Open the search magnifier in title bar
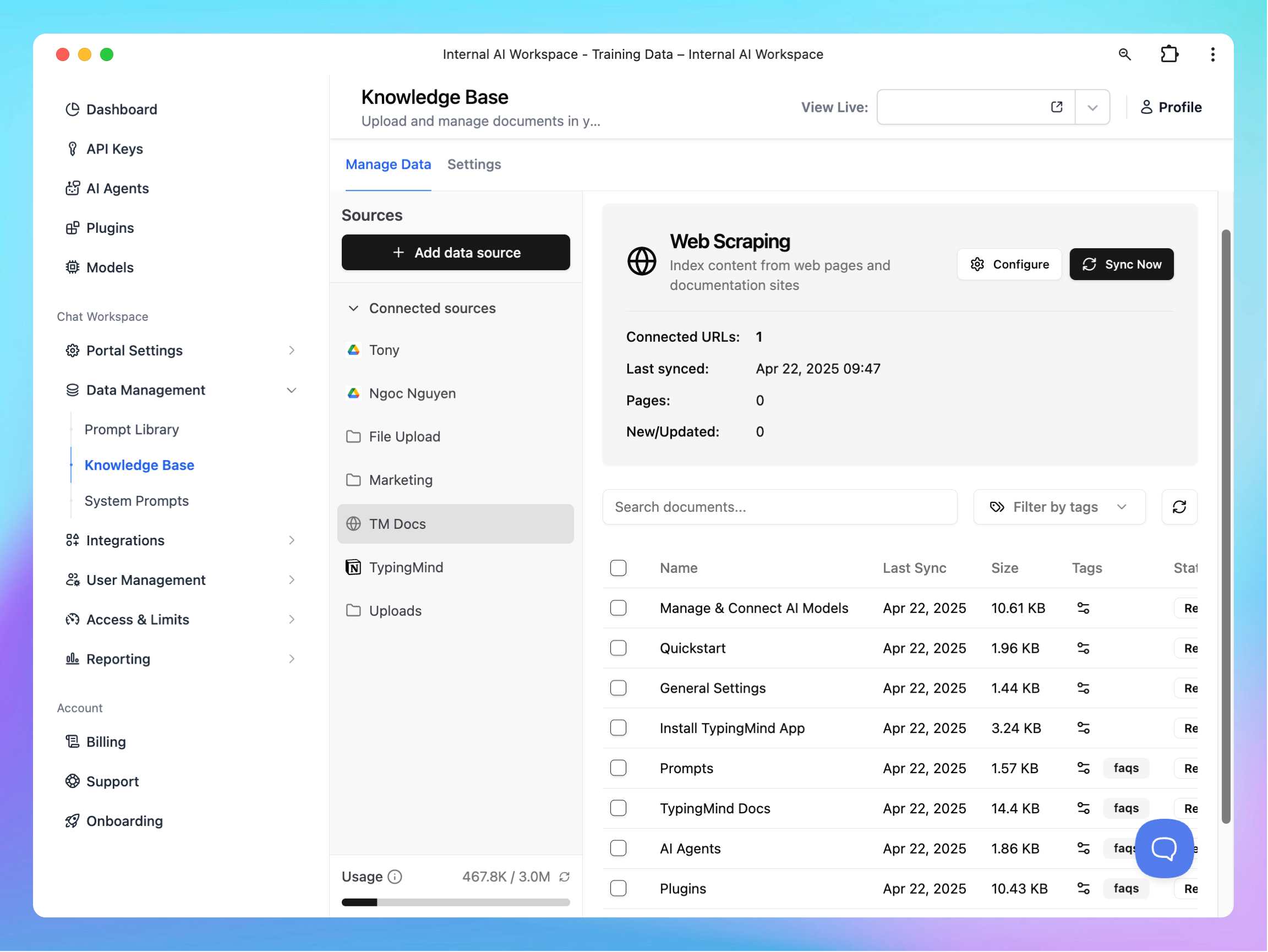The width and height of the screenshot is (1268, 952). pos(1124,54)
